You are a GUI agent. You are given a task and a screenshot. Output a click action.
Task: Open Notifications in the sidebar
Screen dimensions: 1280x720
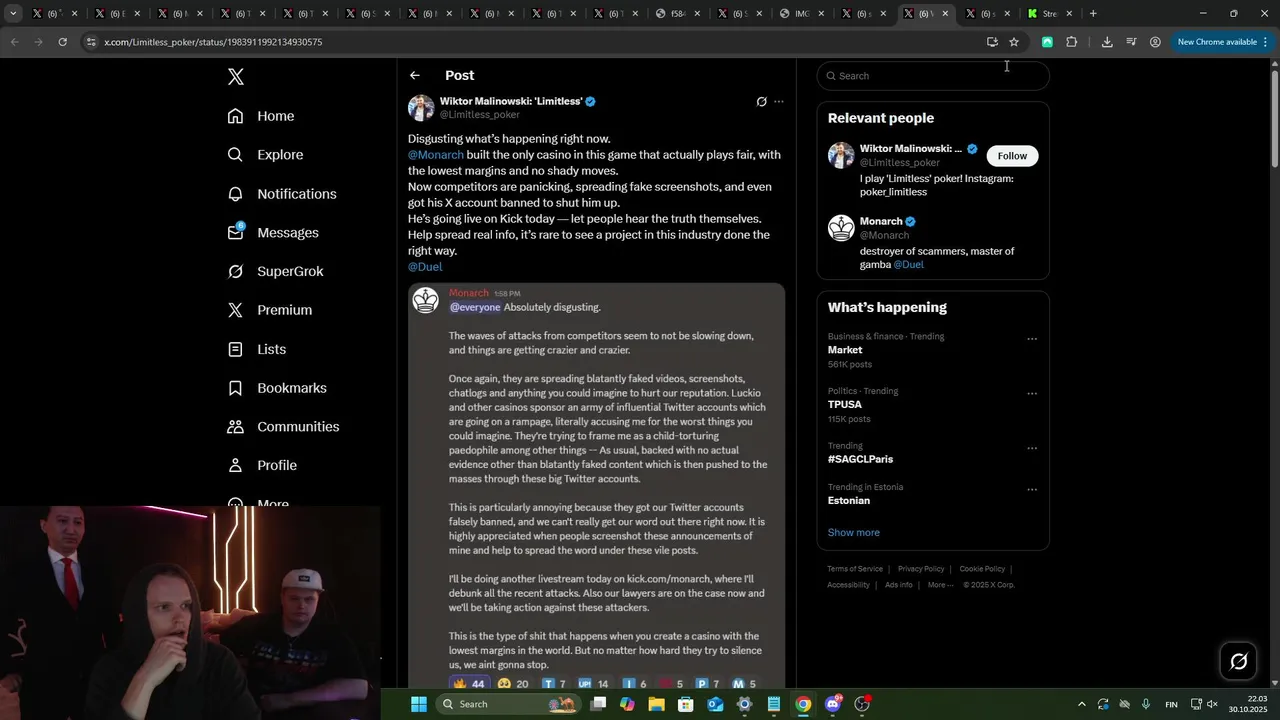click(282, 194)
